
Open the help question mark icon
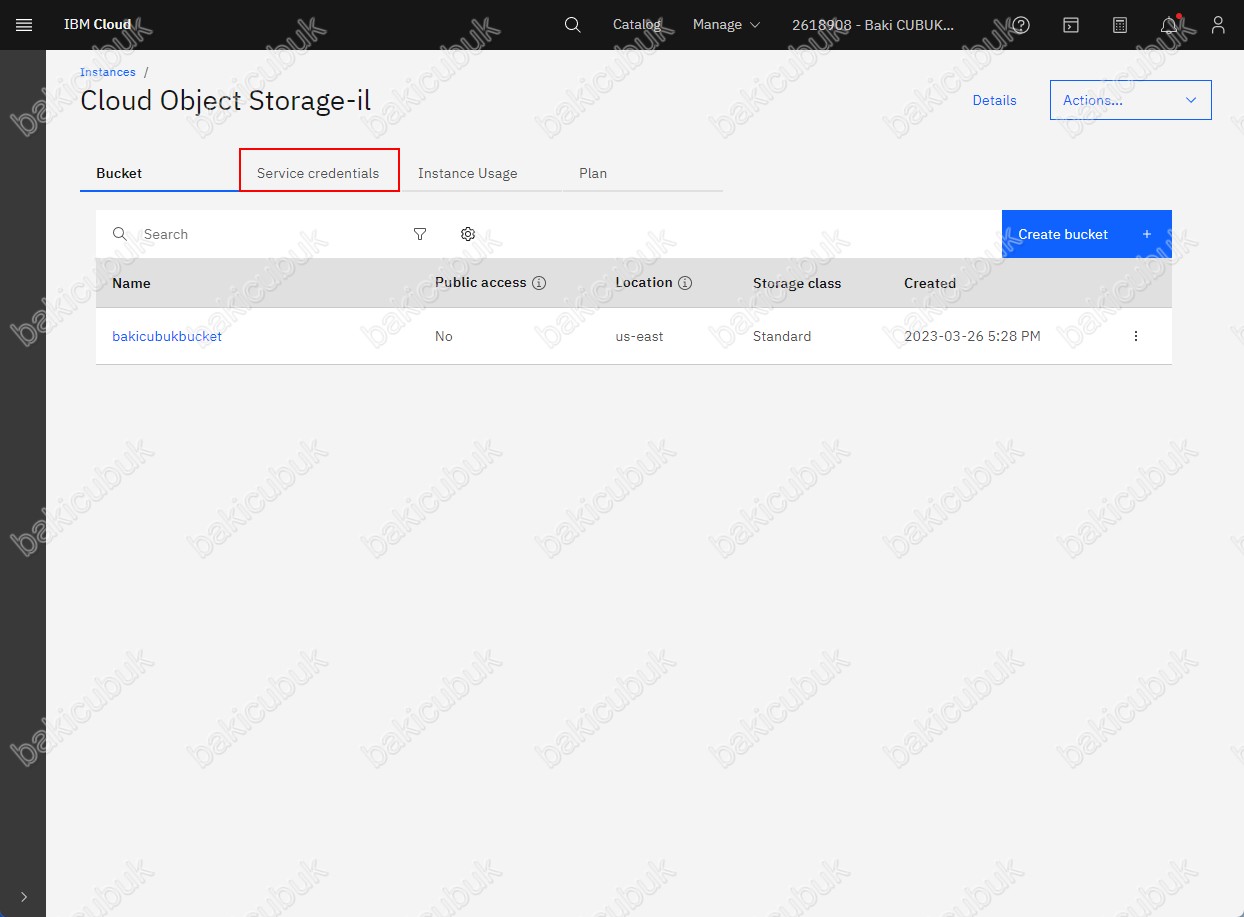point(1021,25)
